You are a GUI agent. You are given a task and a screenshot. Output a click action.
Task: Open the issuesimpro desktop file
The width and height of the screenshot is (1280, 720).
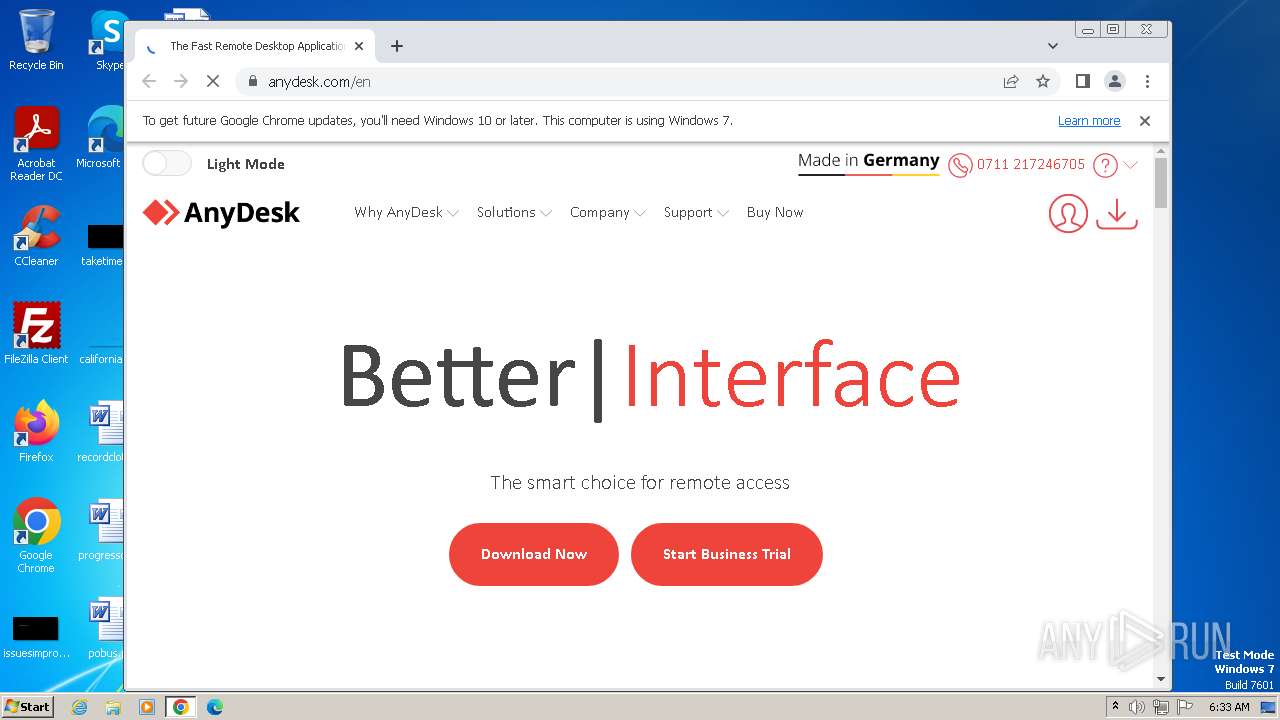(36, 637)
